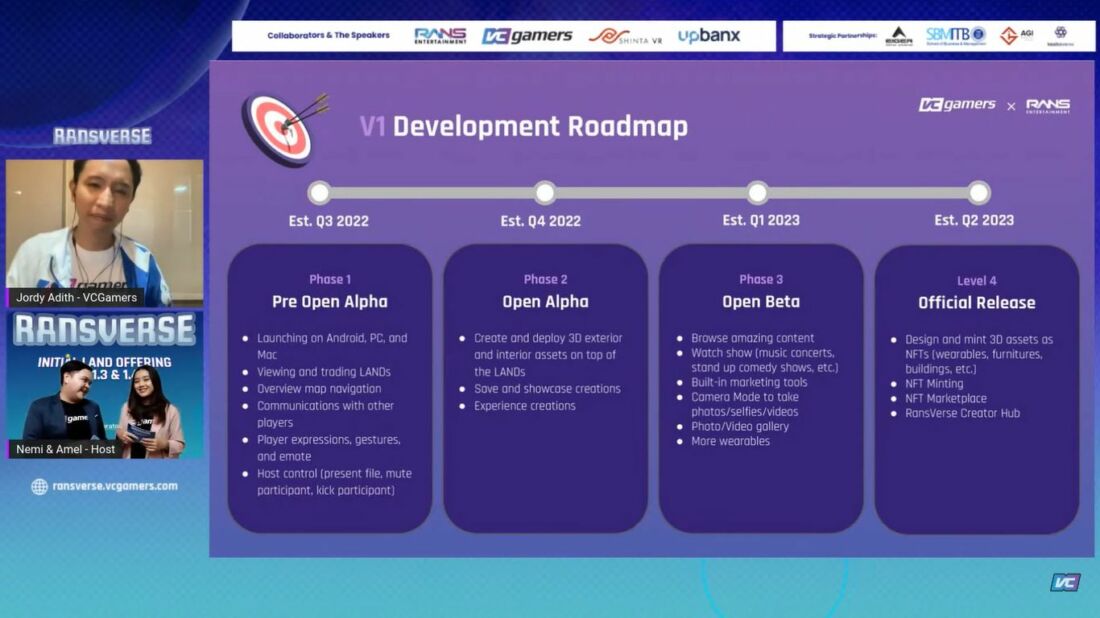Click 'Communications with other players' bullet
The width and height of the screenshot is (1100, 618).
326,414
